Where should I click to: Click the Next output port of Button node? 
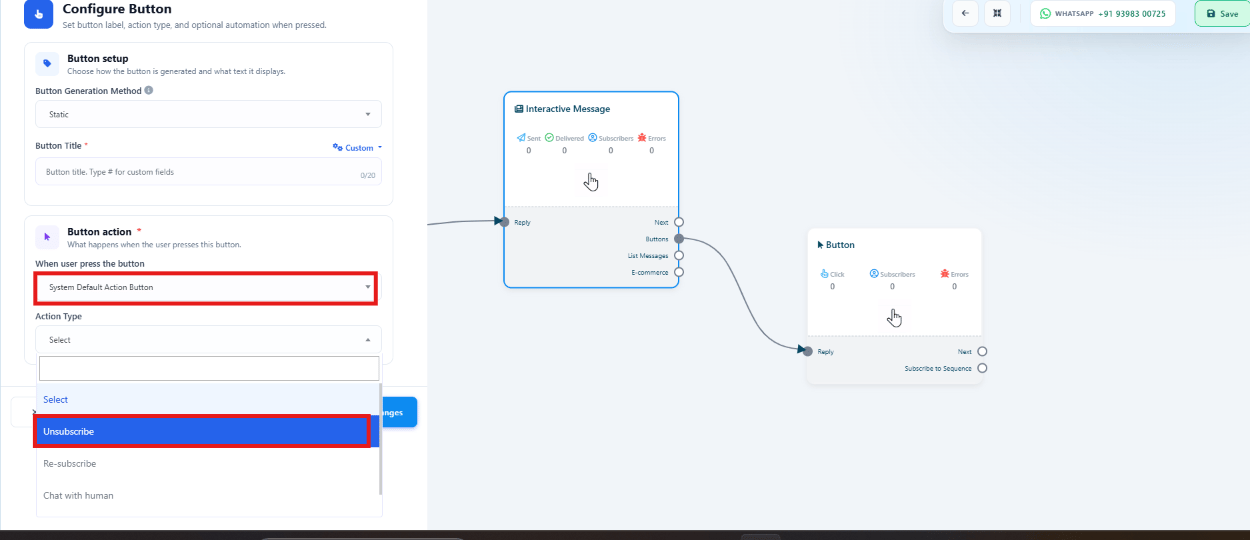pyautogui.click(x=982, y=351)
